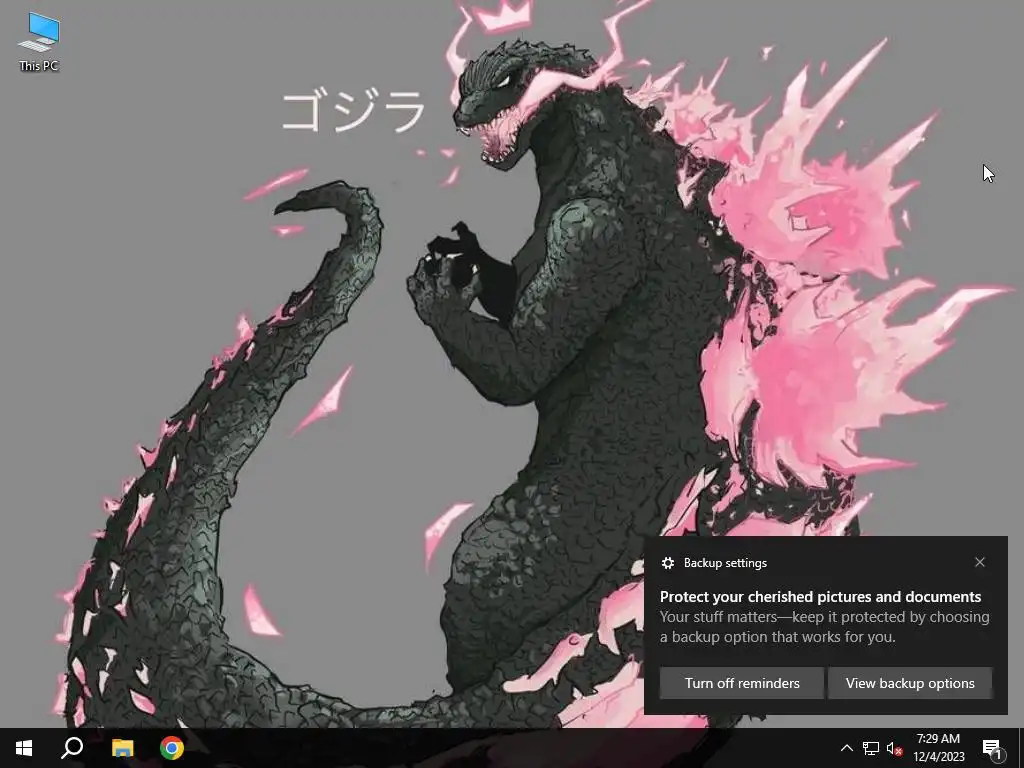Click the Show desktop strip at taskbar end

tap(1021, 748)
